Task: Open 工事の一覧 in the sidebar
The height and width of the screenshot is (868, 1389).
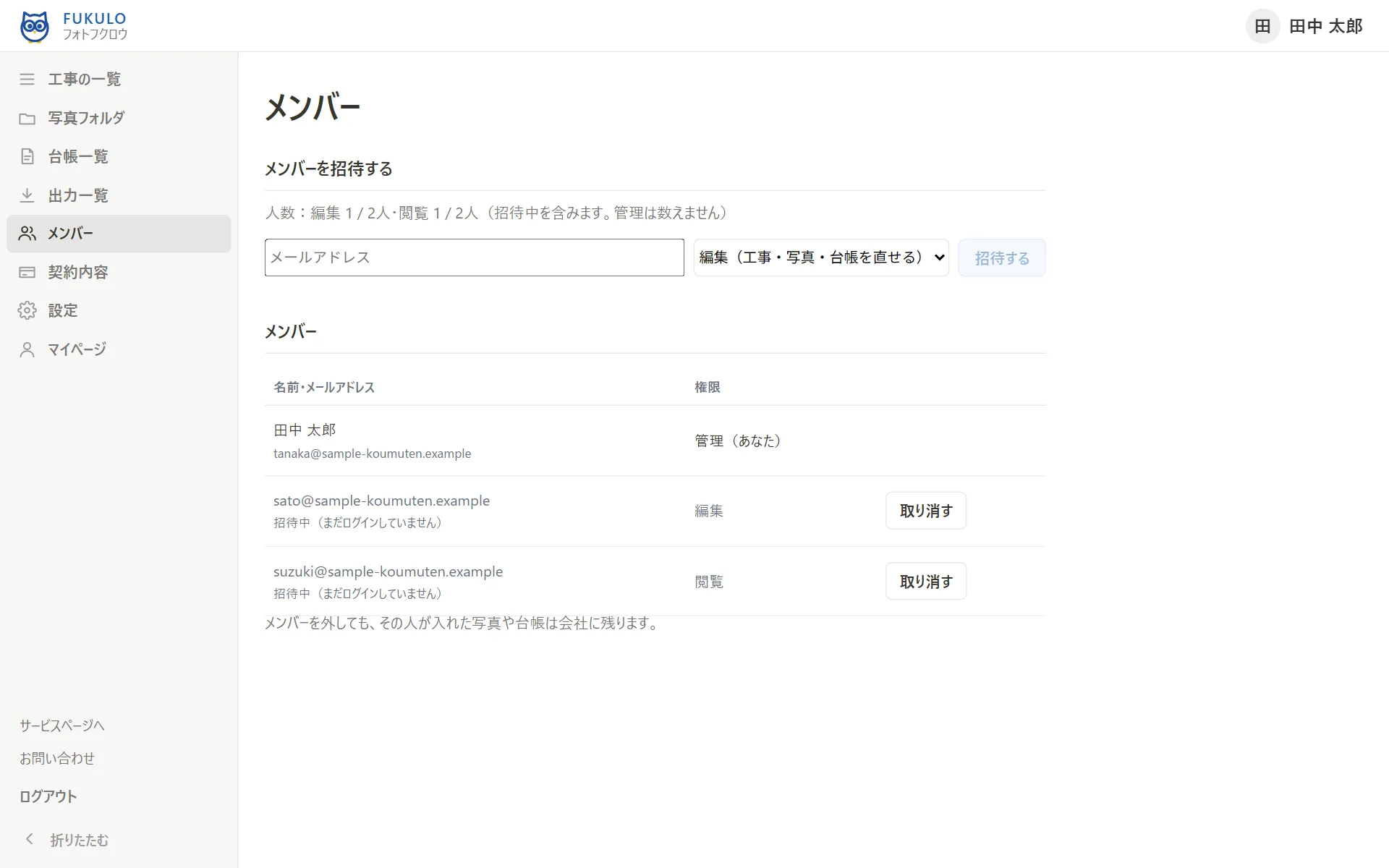Action: [119, 79]
